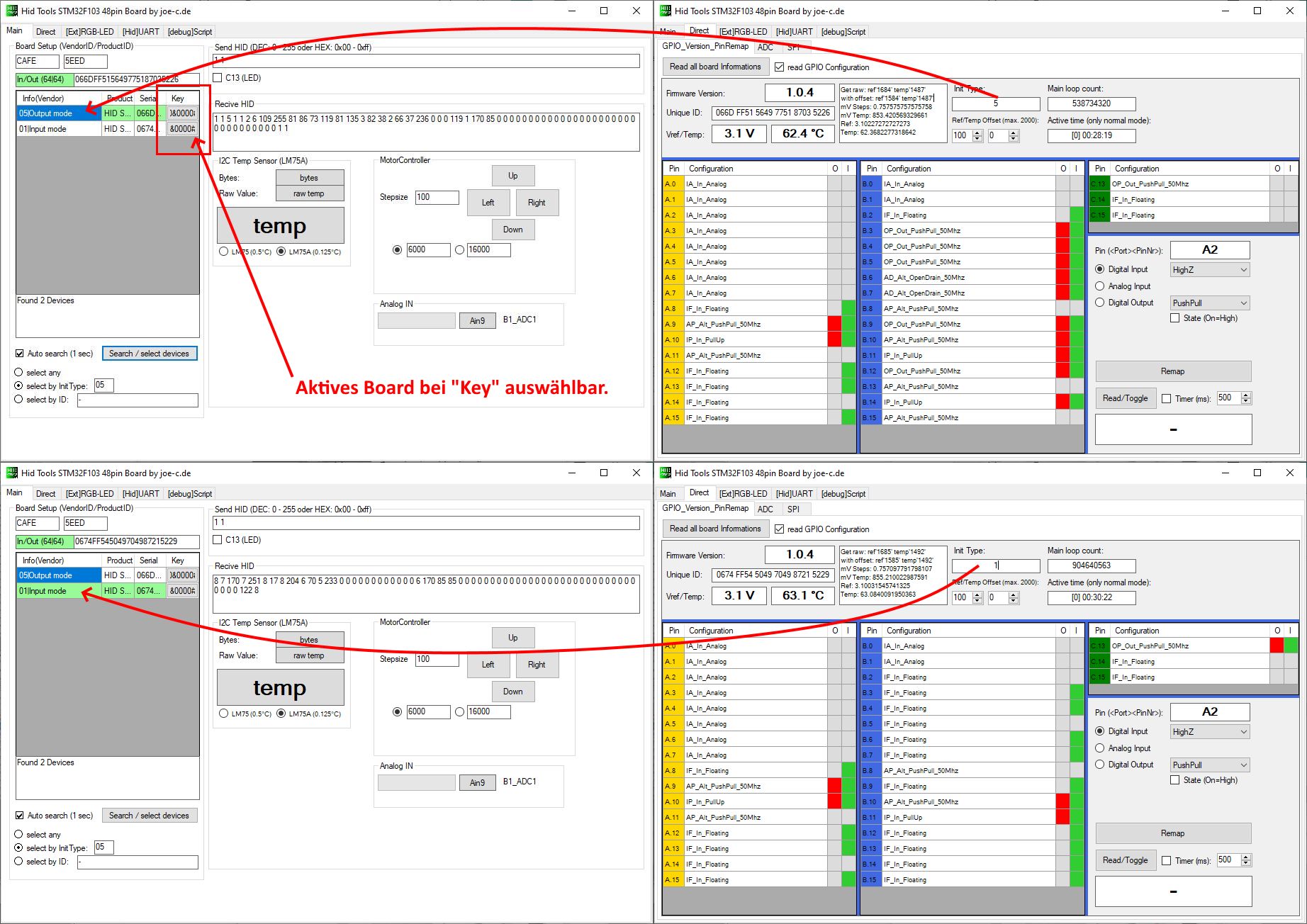Select Analog Input radio in the lower-right window
This screenshot has height=924, width=1307.
click(1100, 748)
